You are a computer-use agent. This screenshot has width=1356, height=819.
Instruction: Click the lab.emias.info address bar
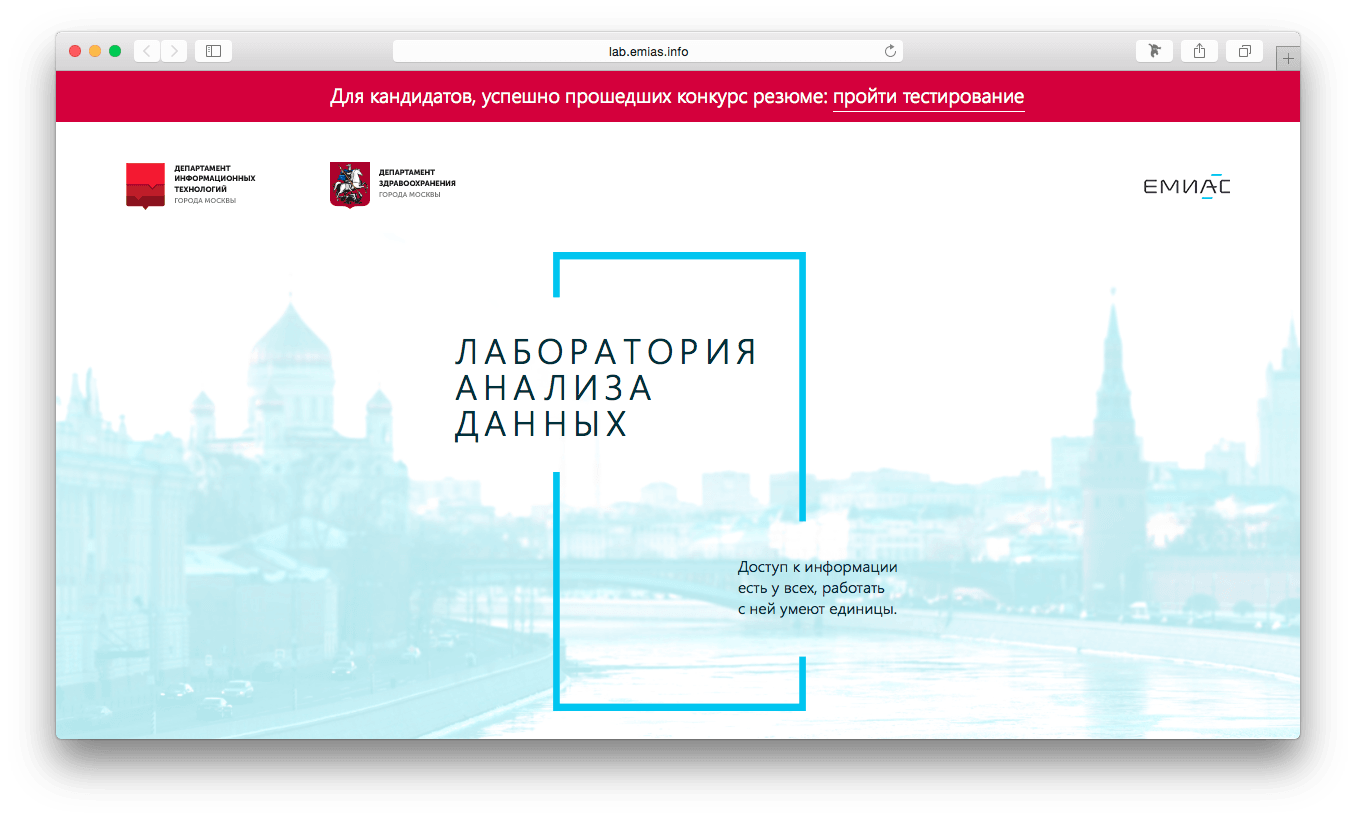coord(648,51)
